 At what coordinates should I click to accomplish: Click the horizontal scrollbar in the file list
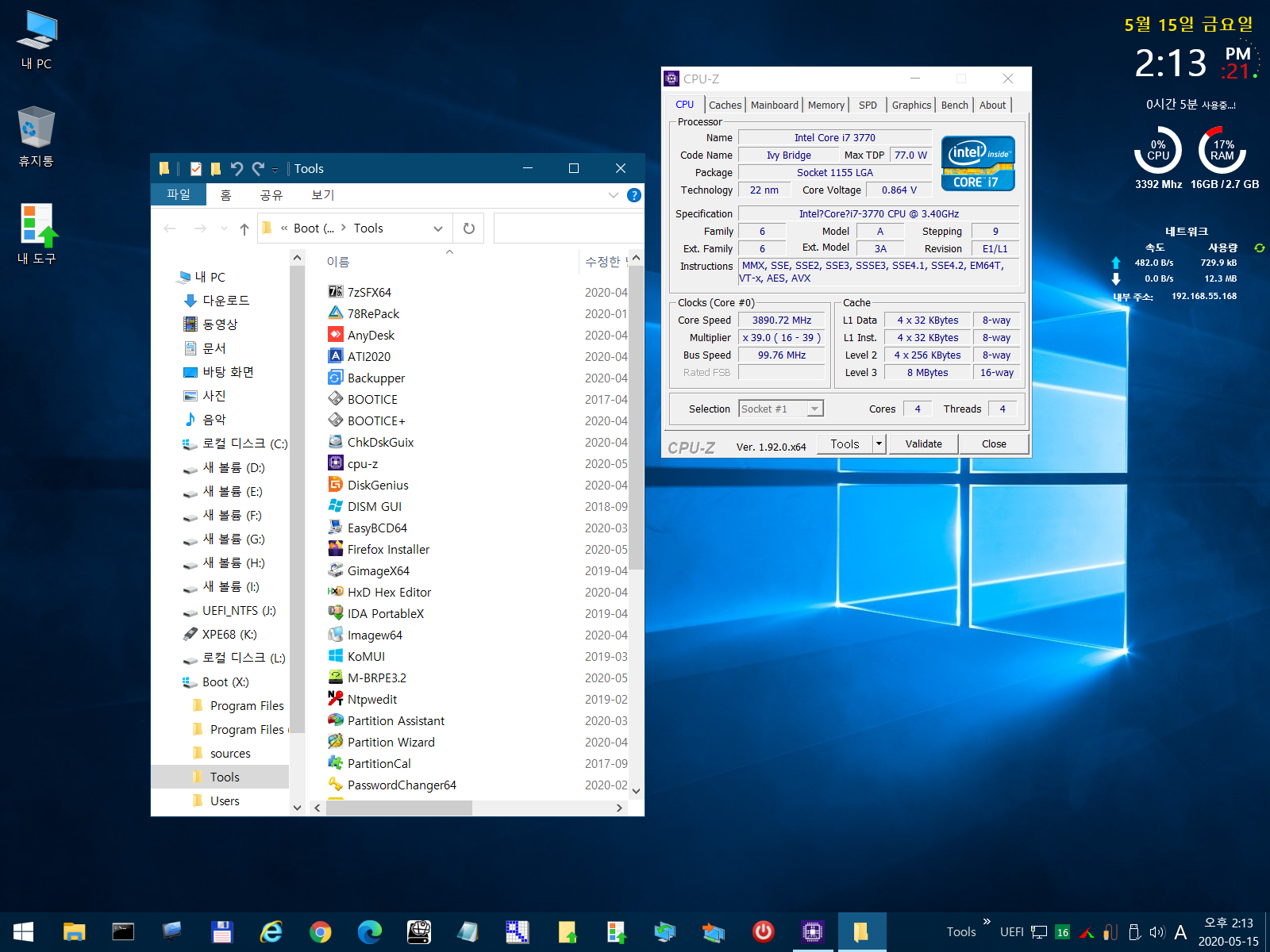(398, 808)
